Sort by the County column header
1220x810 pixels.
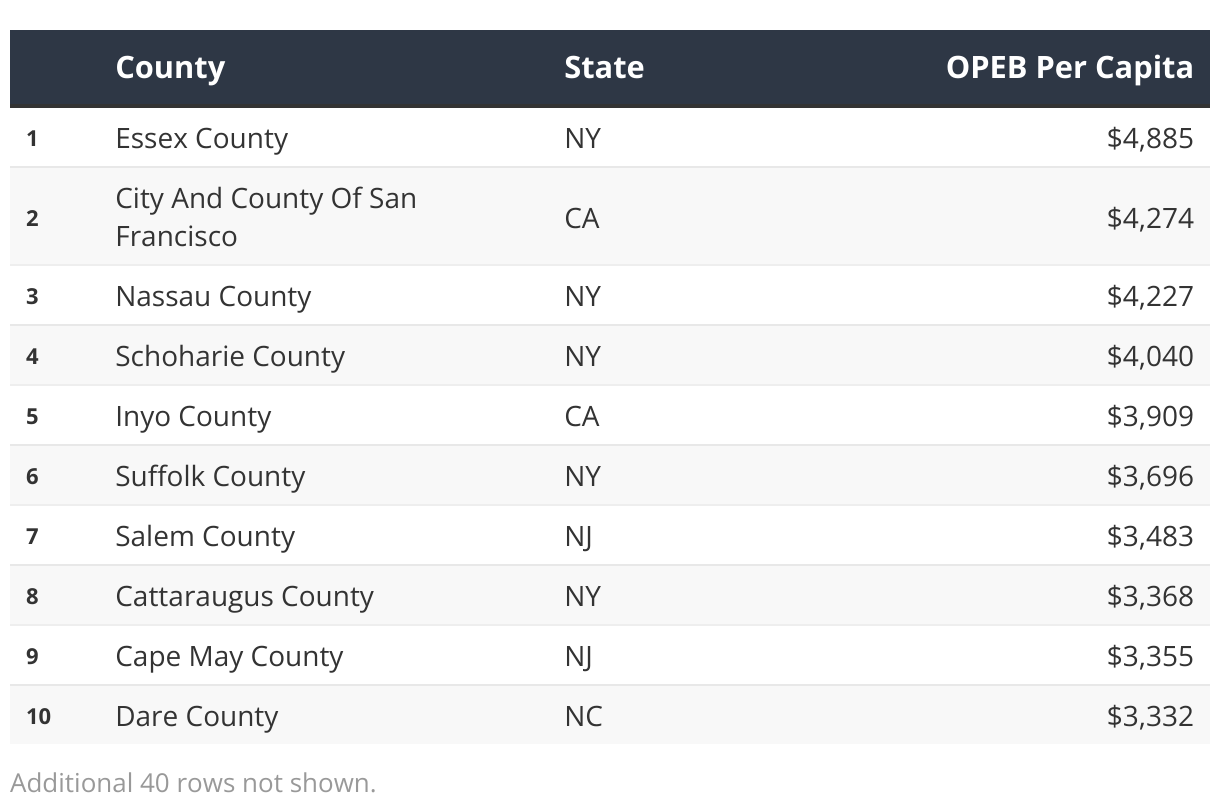170,68
